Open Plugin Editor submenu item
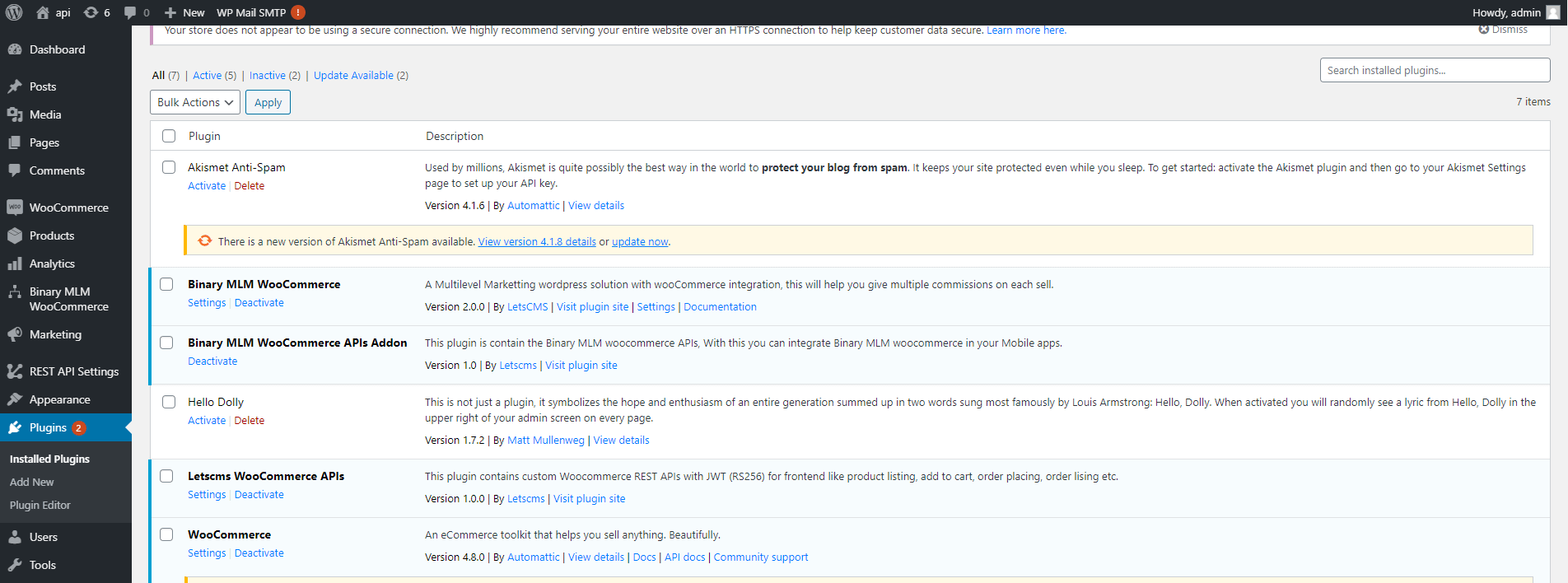 click(x=40, y=505)
